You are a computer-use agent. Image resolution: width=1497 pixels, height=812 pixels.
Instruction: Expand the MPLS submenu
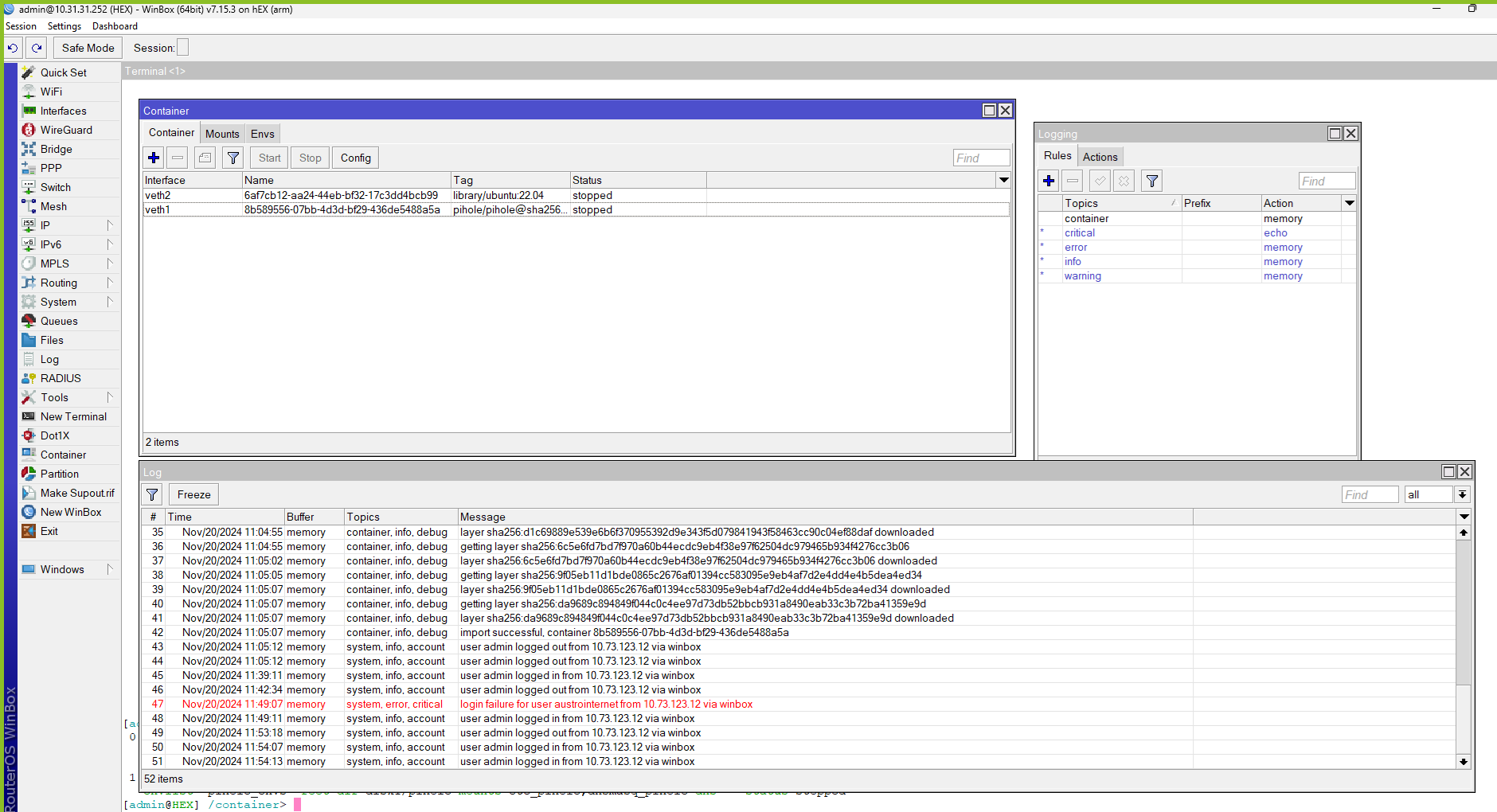coord(110,264)
